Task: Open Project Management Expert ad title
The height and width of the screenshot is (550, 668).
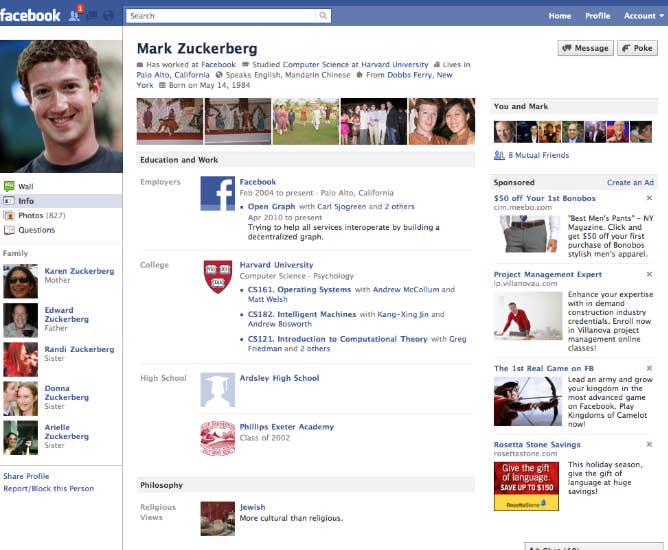Action: (547, 274)
